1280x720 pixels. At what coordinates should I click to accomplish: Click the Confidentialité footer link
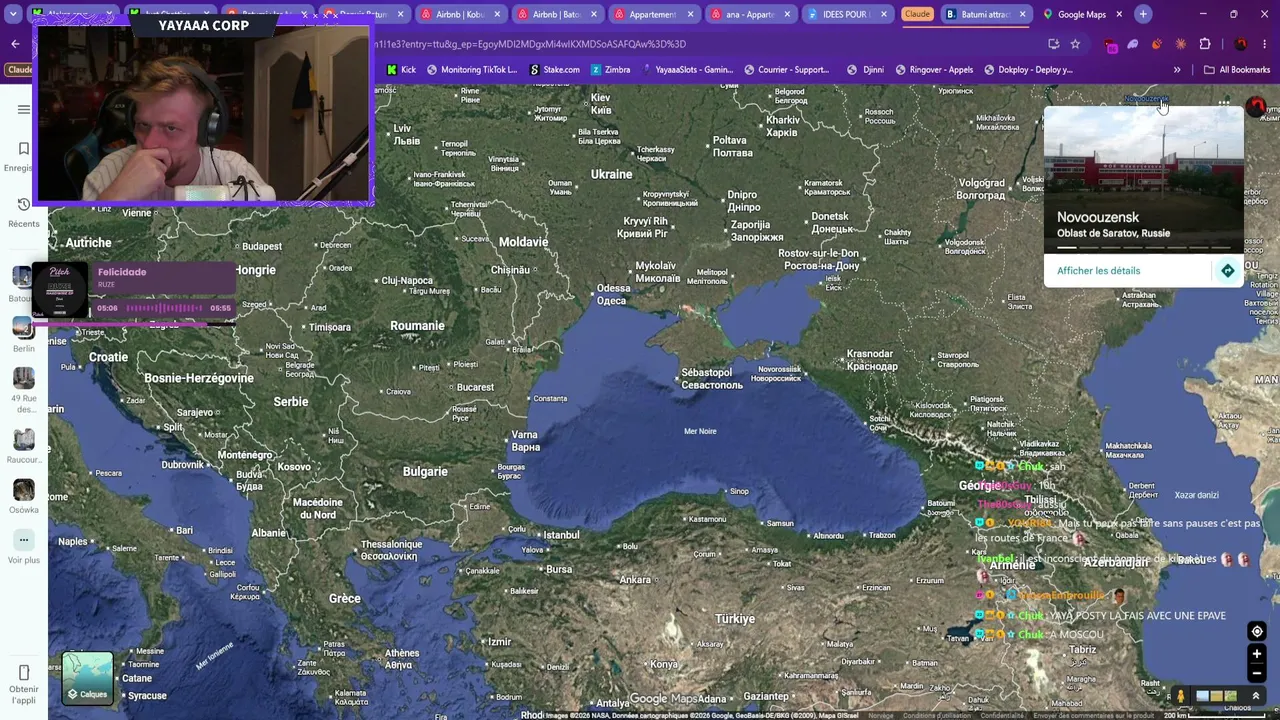[x=1002, y=715]
